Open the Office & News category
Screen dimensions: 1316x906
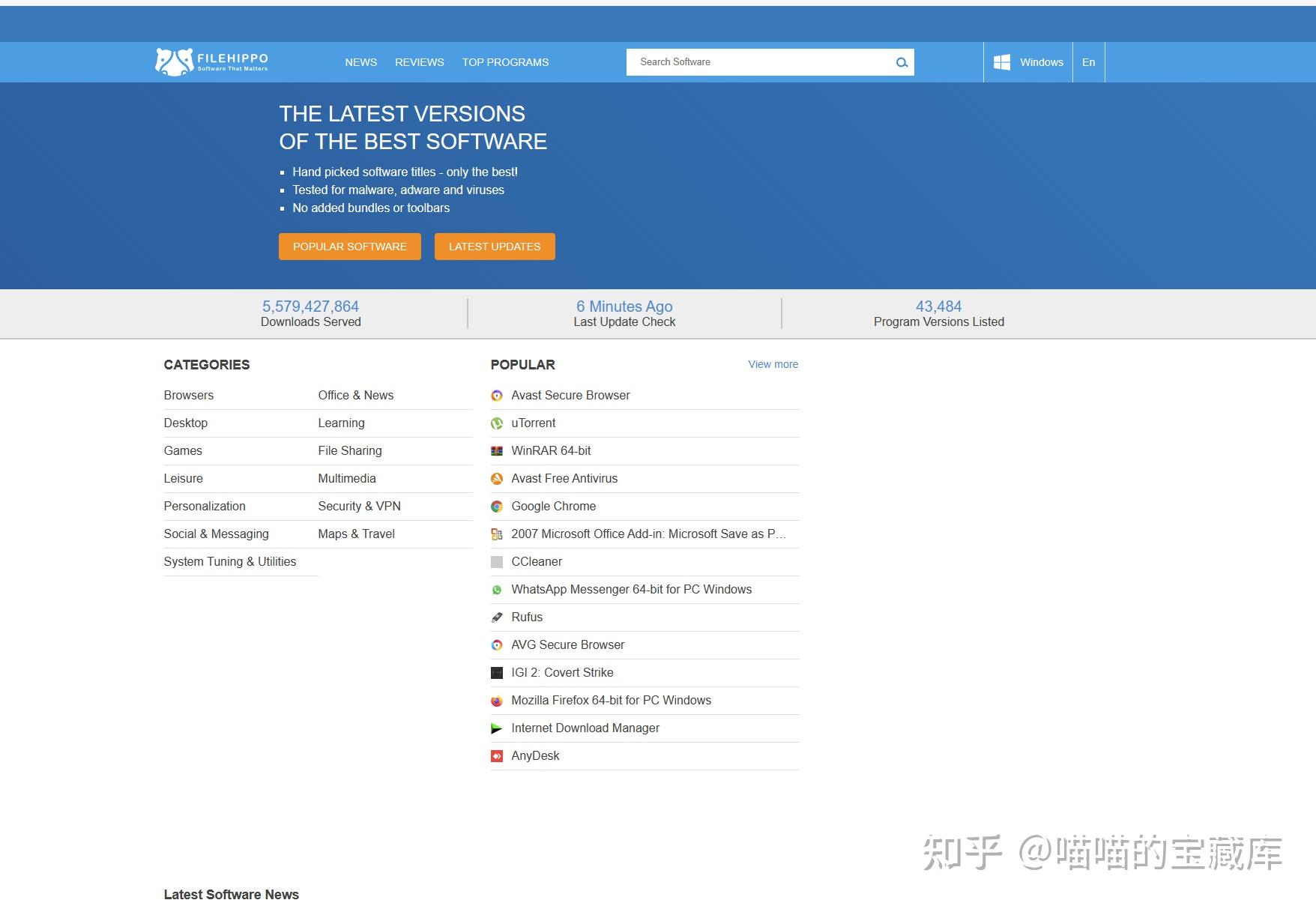pyautogui.click(x=356, y=395)
